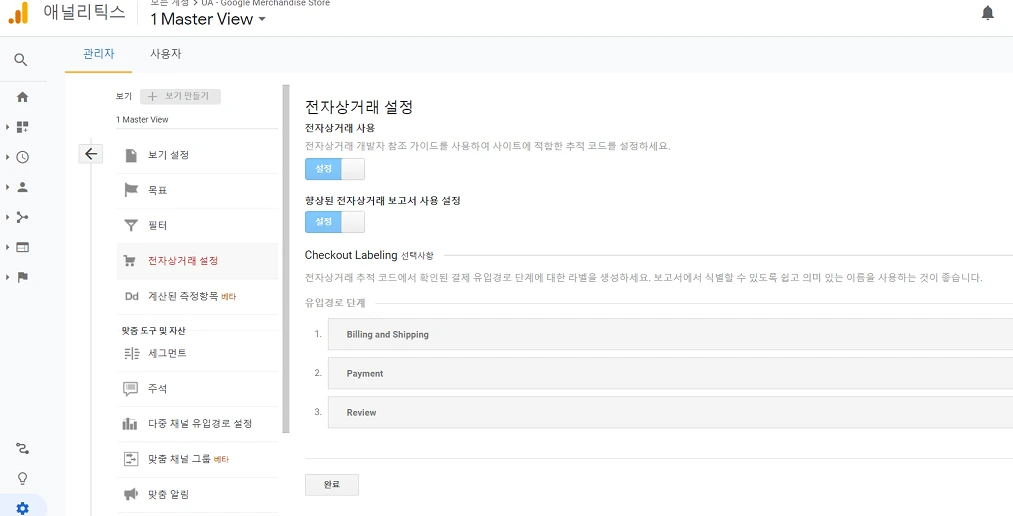The height and width of the screenshot is (516, 1013).
Task: Open the Attribution path icon
Action: (23, 448)
